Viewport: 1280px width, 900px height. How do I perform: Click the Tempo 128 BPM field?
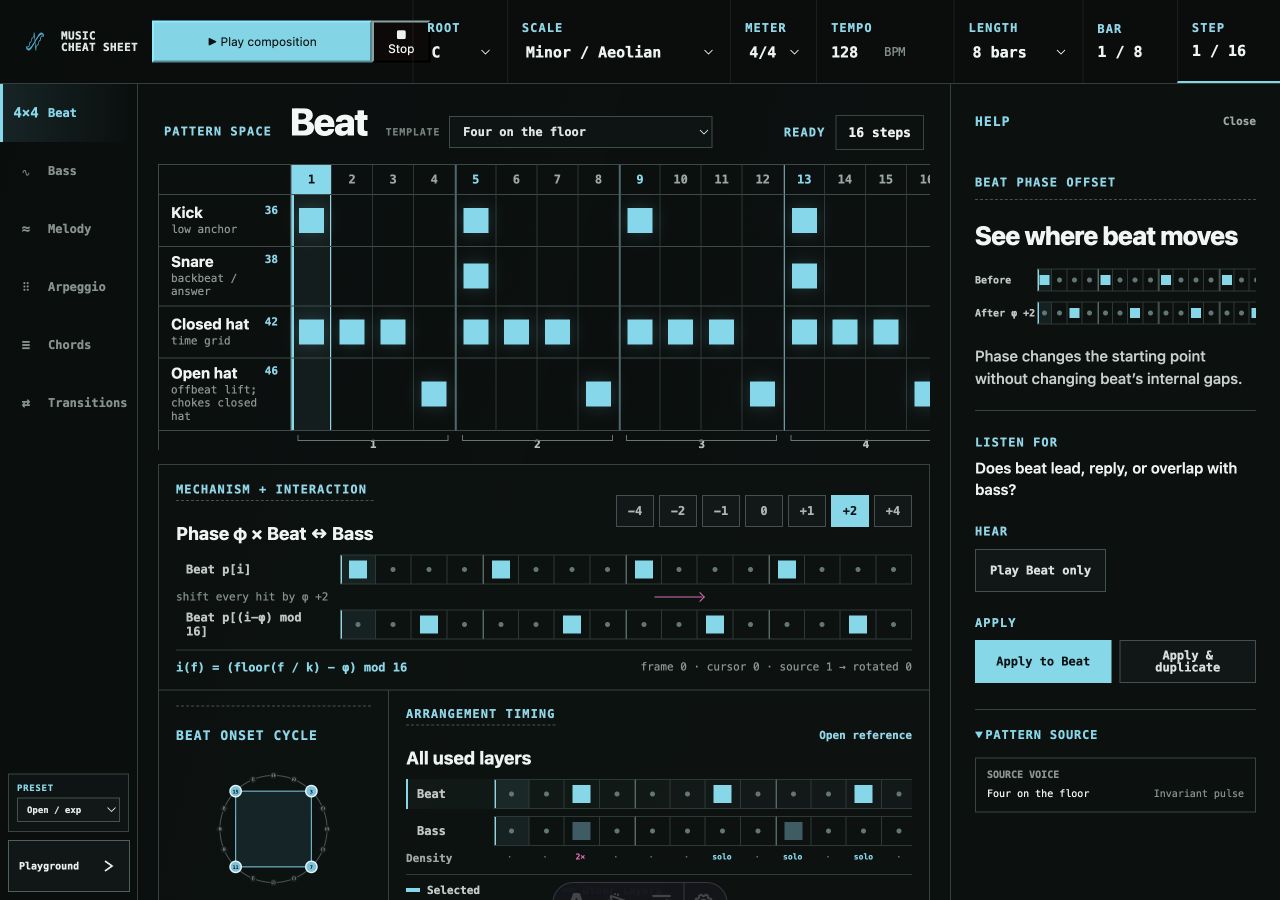(x=868, y=52)
